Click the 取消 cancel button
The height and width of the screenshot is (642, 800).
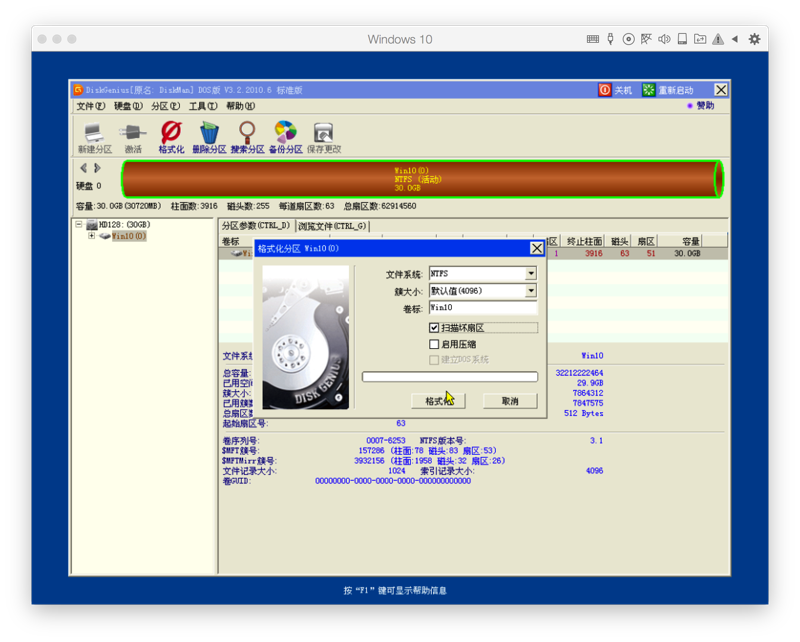pyautogui.click(x=510, y=401)
